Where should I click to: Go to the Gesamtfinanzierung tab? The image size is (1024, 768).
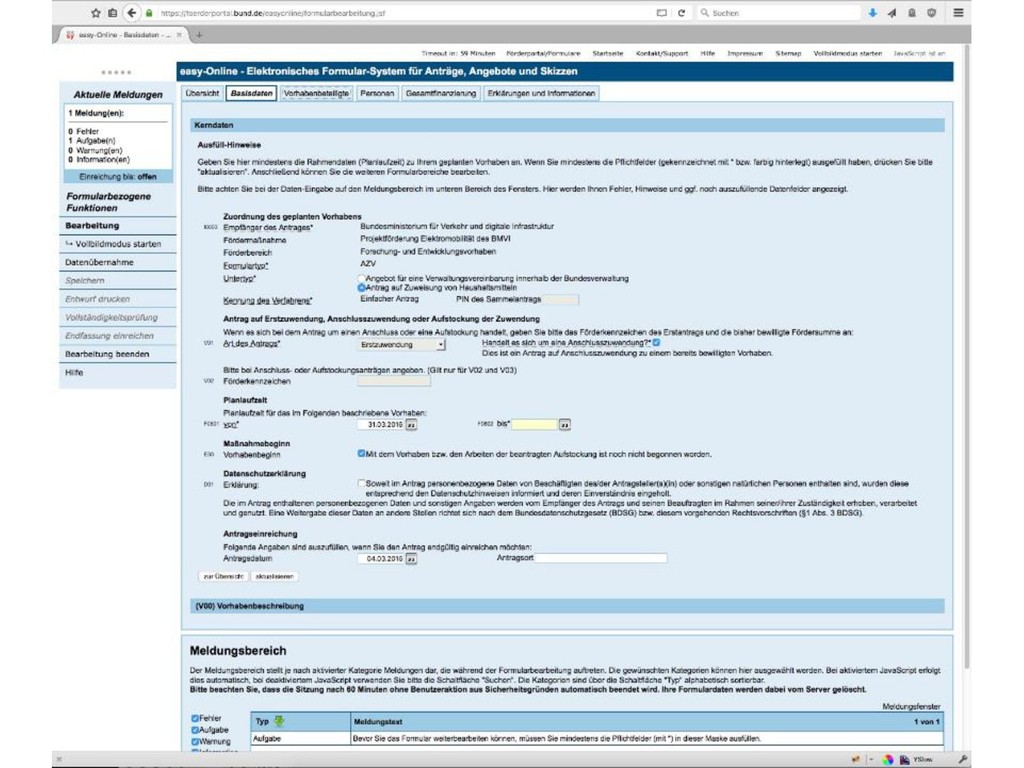point(441,93)
